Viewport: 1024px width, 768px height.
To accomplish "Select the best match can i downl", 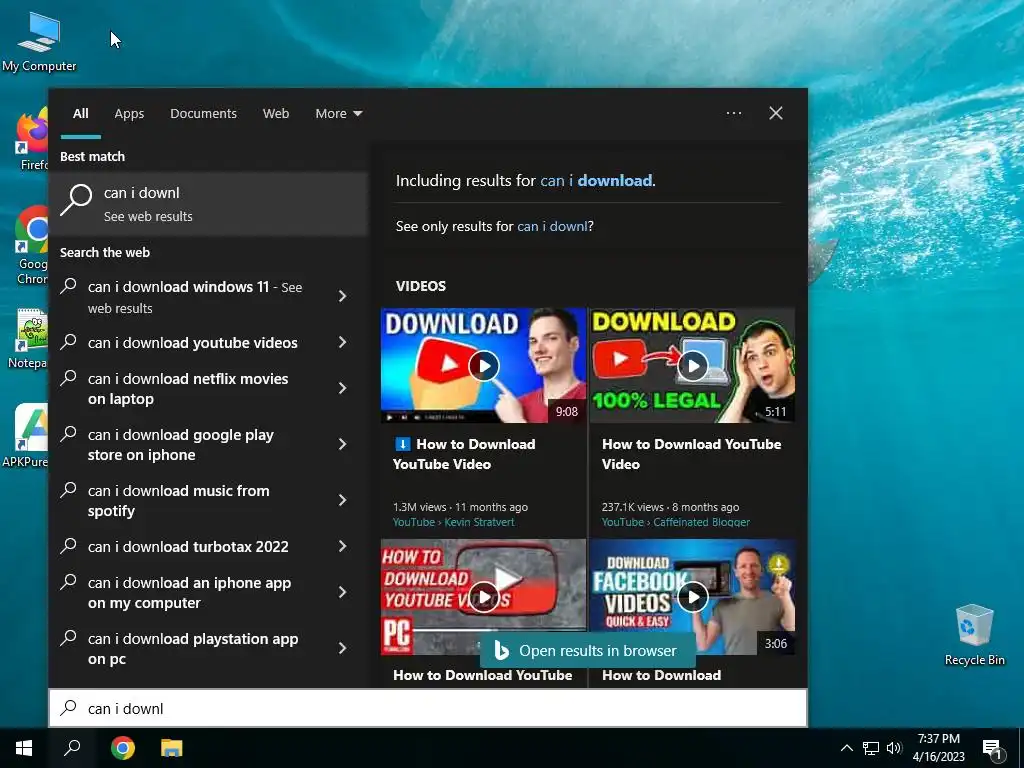I will pos(209,204).
